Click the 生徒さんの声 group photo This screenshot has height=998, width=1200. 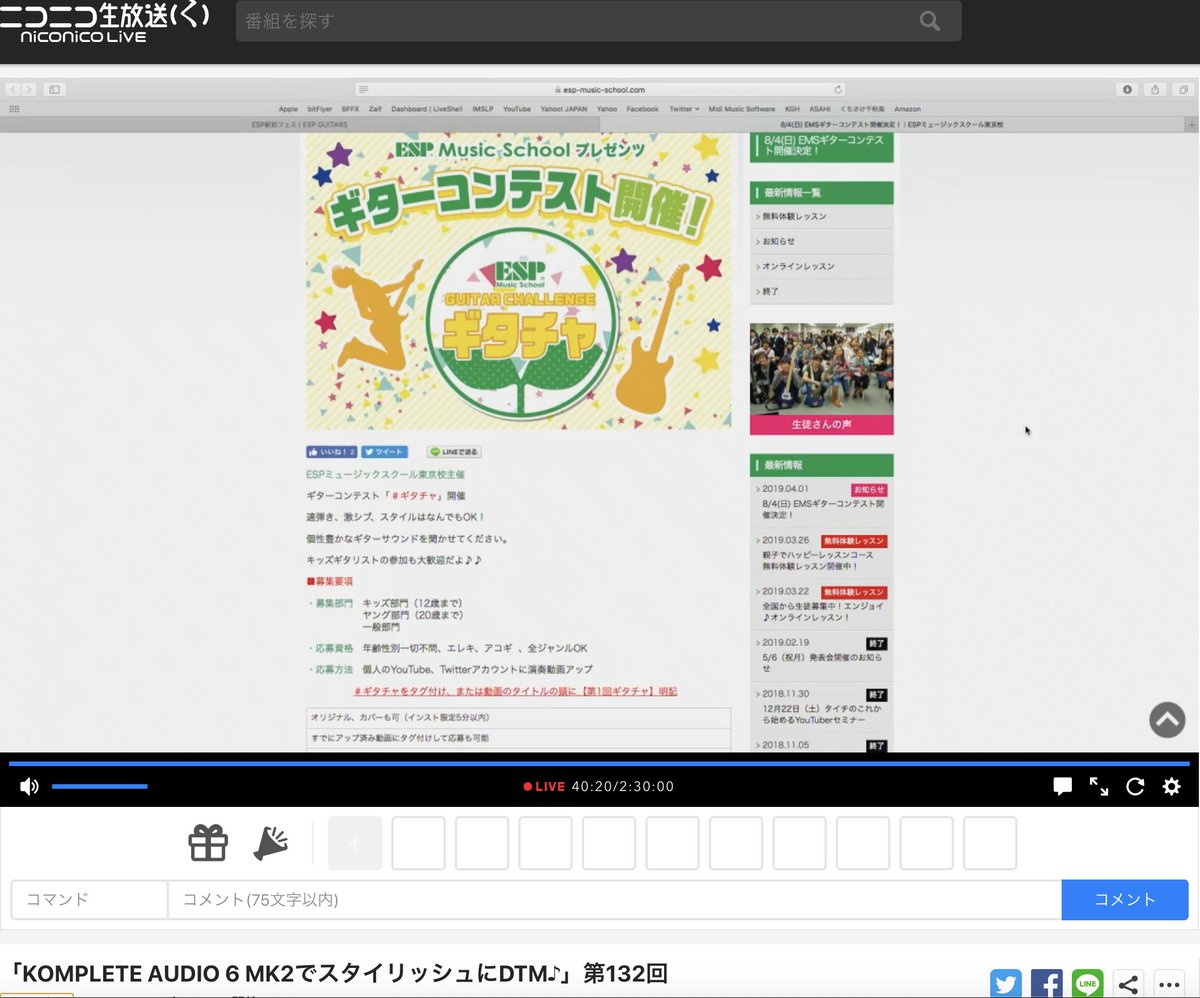click(x=821, y=379)
